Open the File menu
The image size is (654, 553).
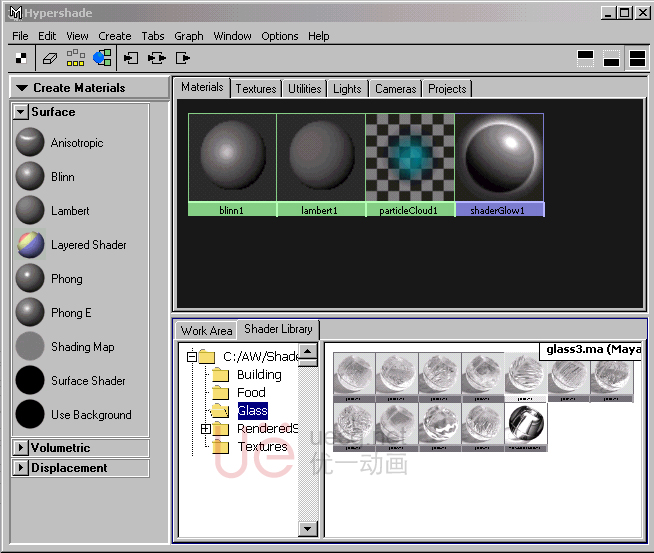coord(20,36)
